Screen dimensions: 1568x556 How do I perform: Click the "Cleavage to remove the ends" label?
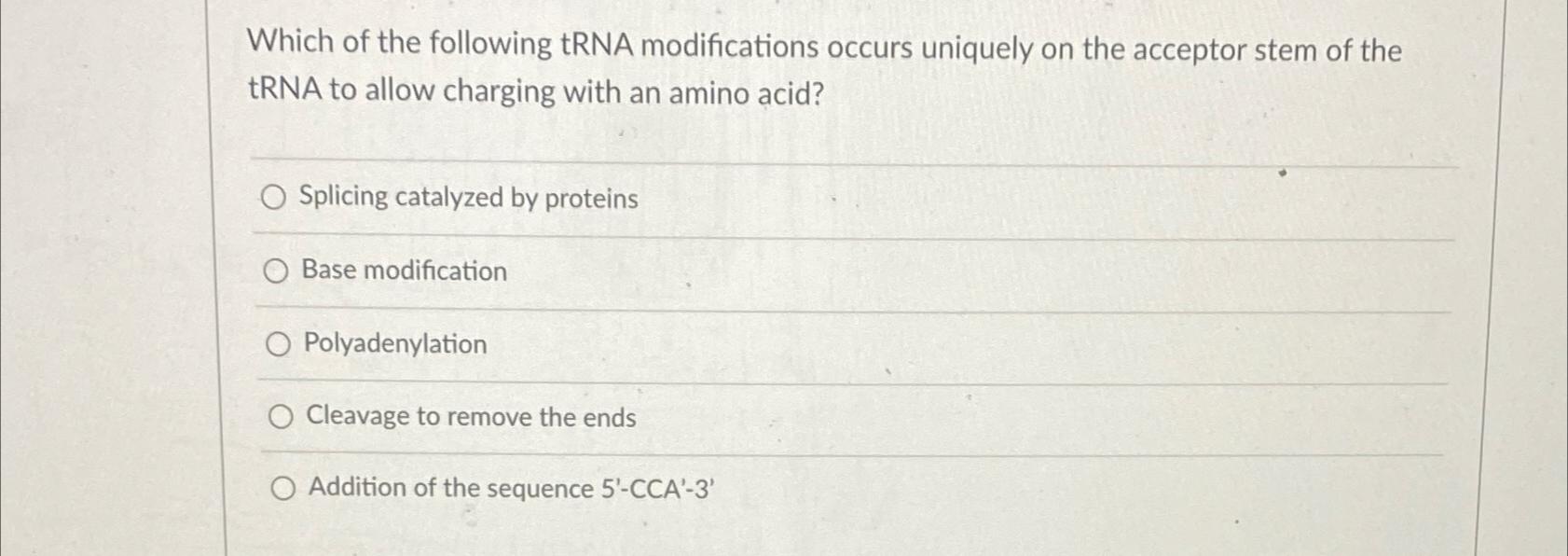(x=471, y=417)
